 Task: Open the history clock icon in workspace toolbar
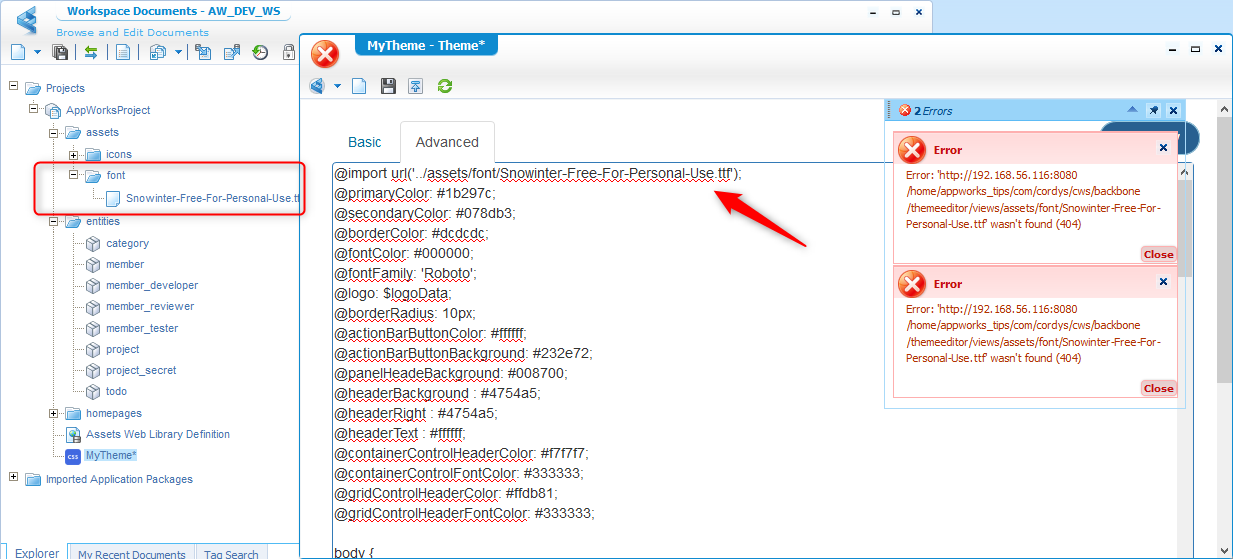(x=260, y=53)
